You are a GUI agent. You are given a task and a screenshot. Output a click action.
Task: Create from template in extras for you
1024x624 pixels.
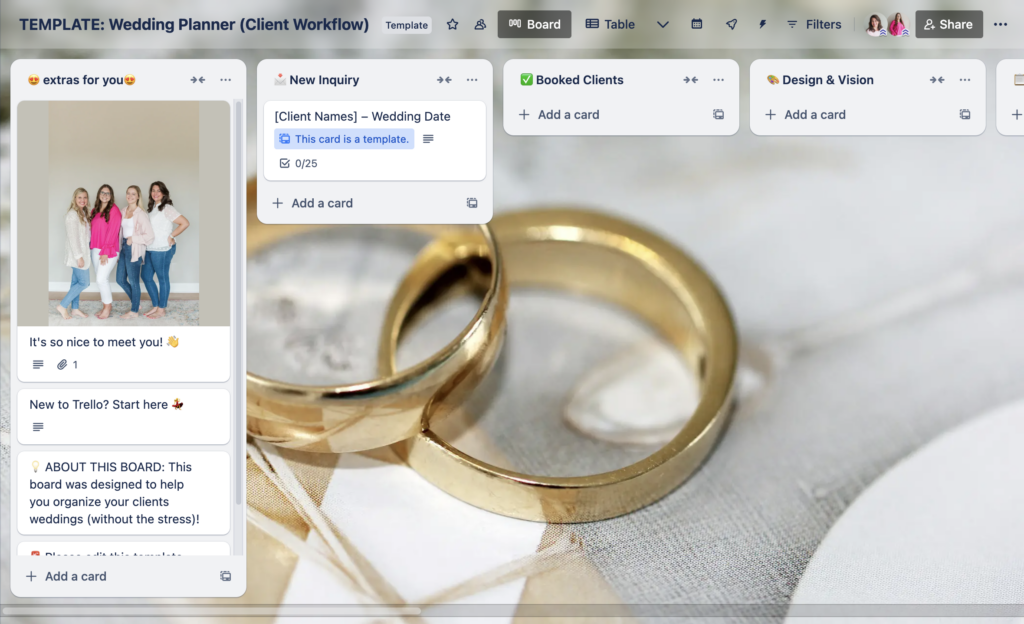225,576
